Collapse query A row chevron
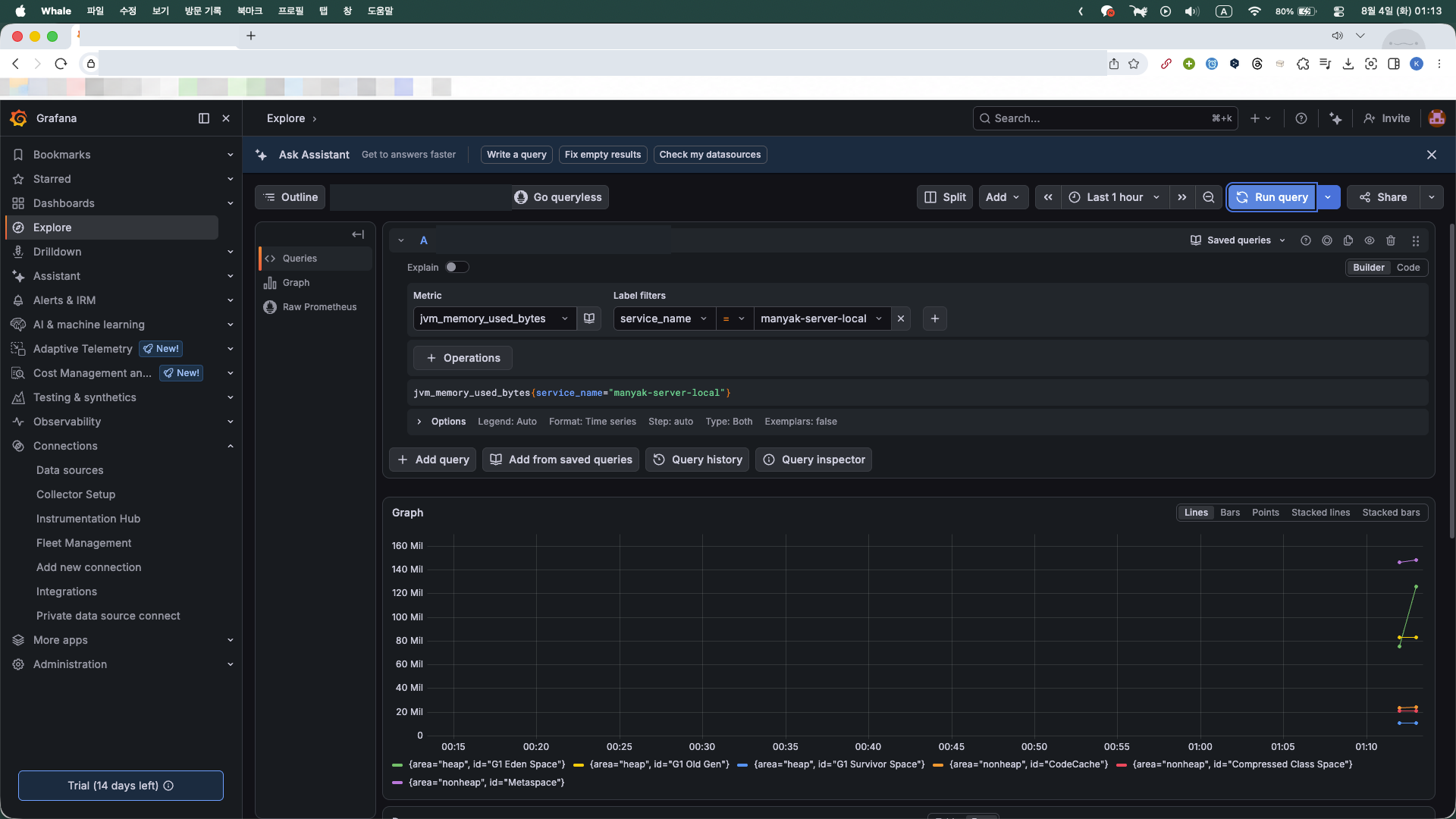This screenshot has width=1456, height=819. (401, 240)
